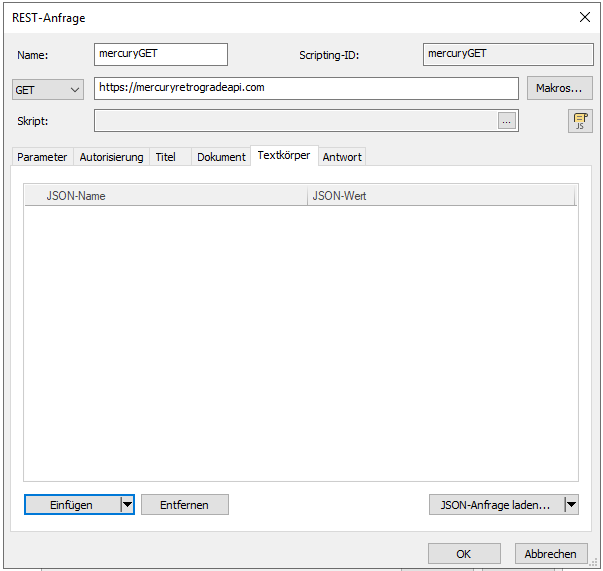Click the URL field with mercuryretrogradeapi.com

point(306,88)
